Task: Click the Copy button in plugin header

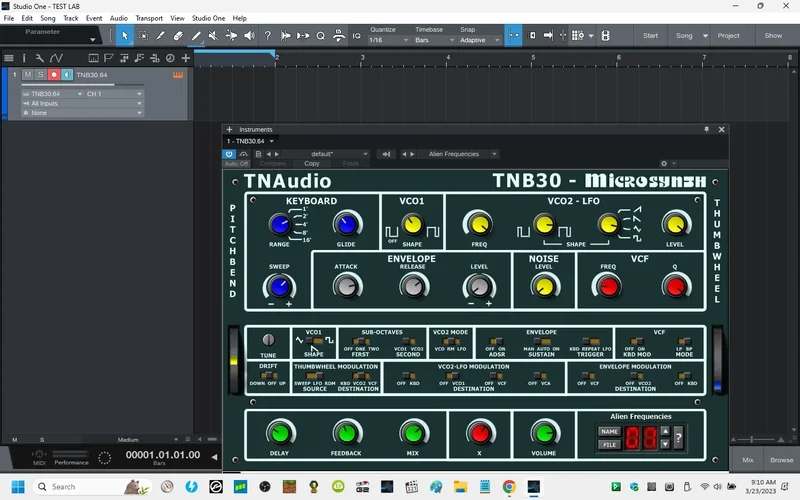Action: (x=312, y=163)
